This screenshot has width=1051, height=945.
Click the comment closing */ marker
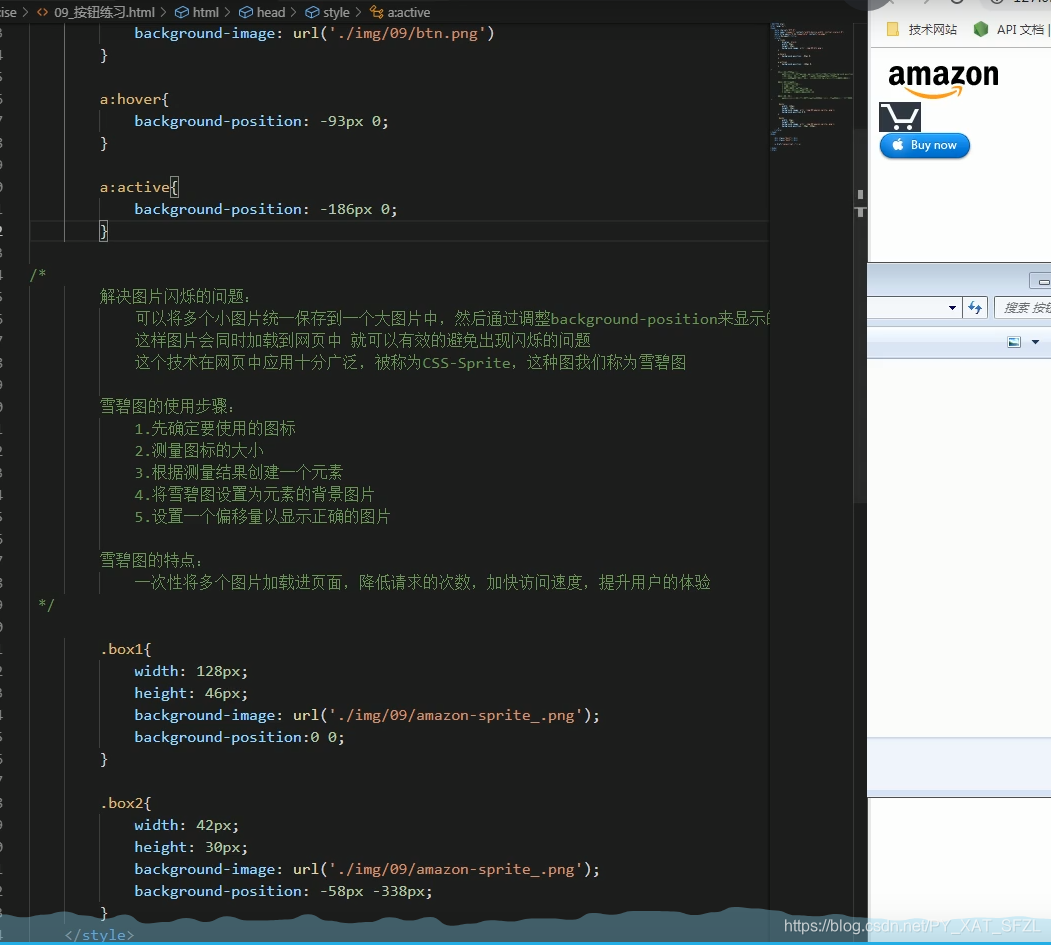(46, 605)
